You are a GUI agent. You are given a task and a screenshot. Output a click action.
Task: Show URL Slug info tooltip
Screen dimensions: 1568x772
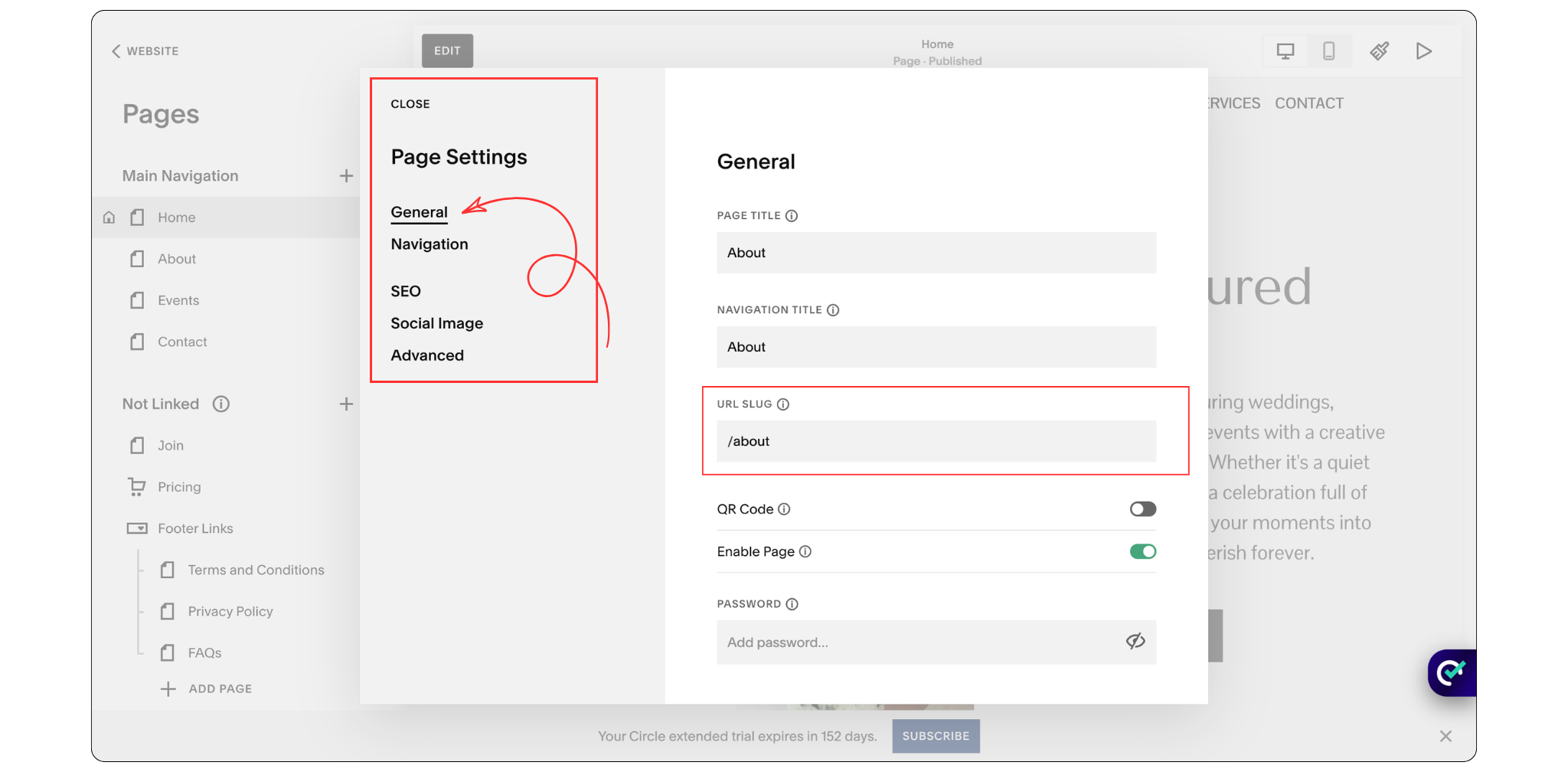pyautogui.click(x=782, y=404)
